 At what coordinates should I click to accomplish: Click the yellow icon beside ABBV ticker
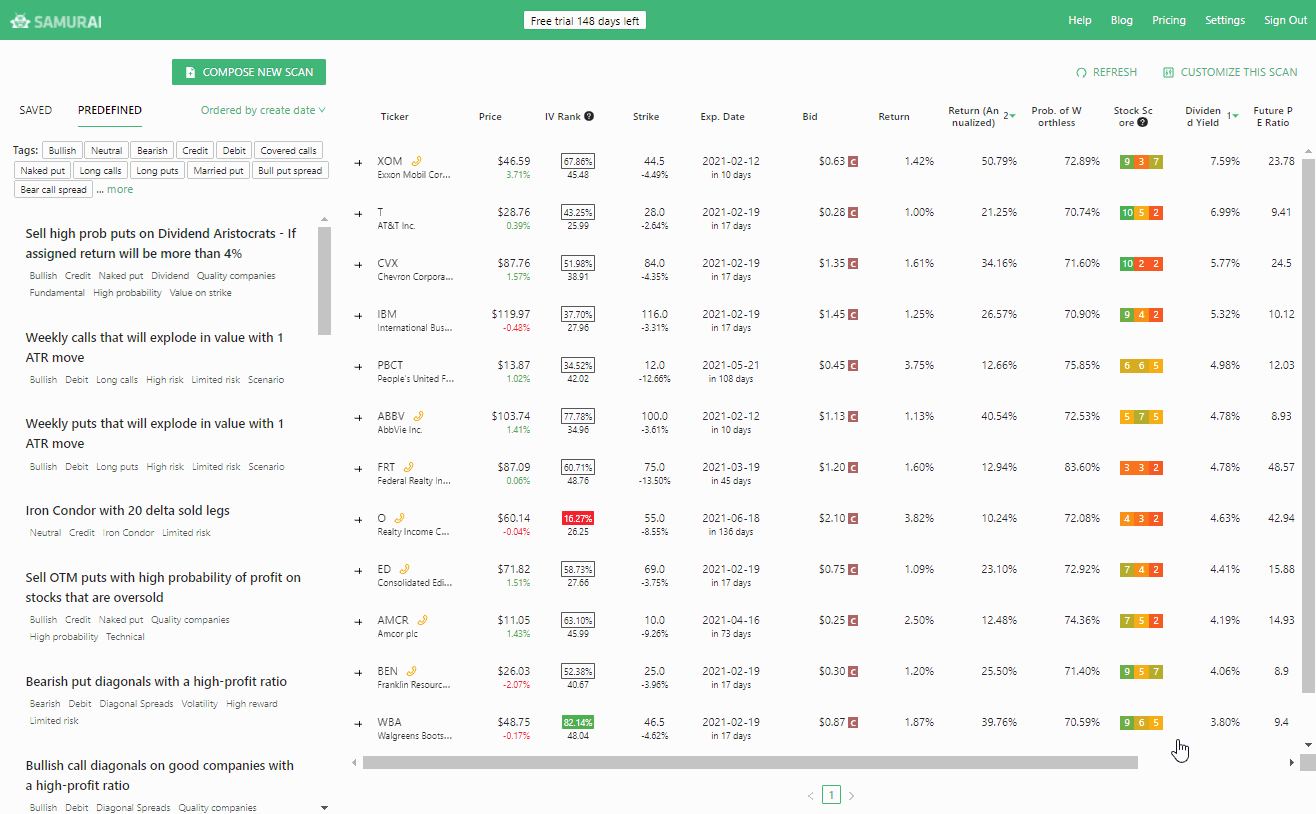(x=420, y=416)
